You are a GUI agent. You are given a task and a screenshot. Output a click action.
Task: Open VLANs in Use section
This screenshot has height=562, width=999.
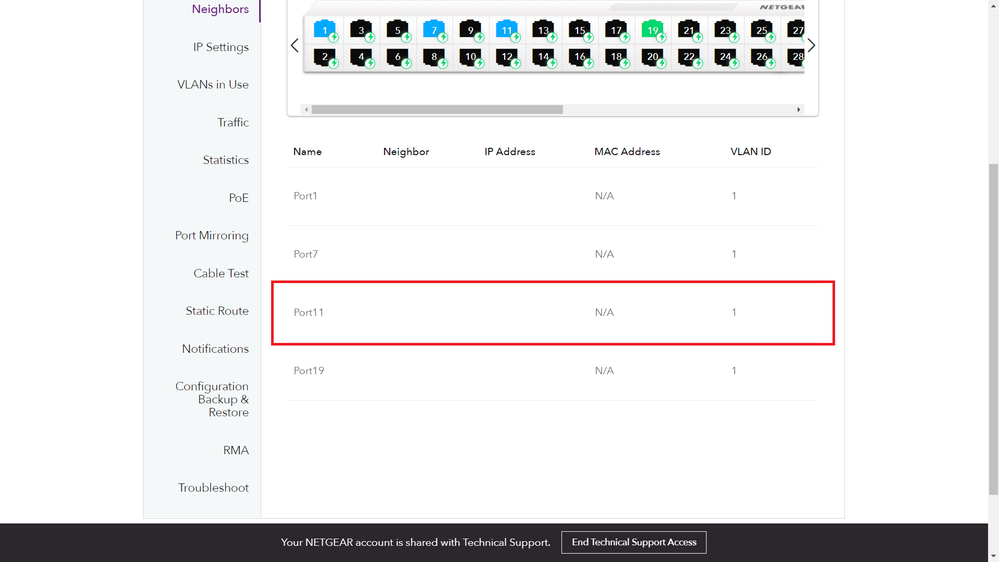click(x=213, y=85)
